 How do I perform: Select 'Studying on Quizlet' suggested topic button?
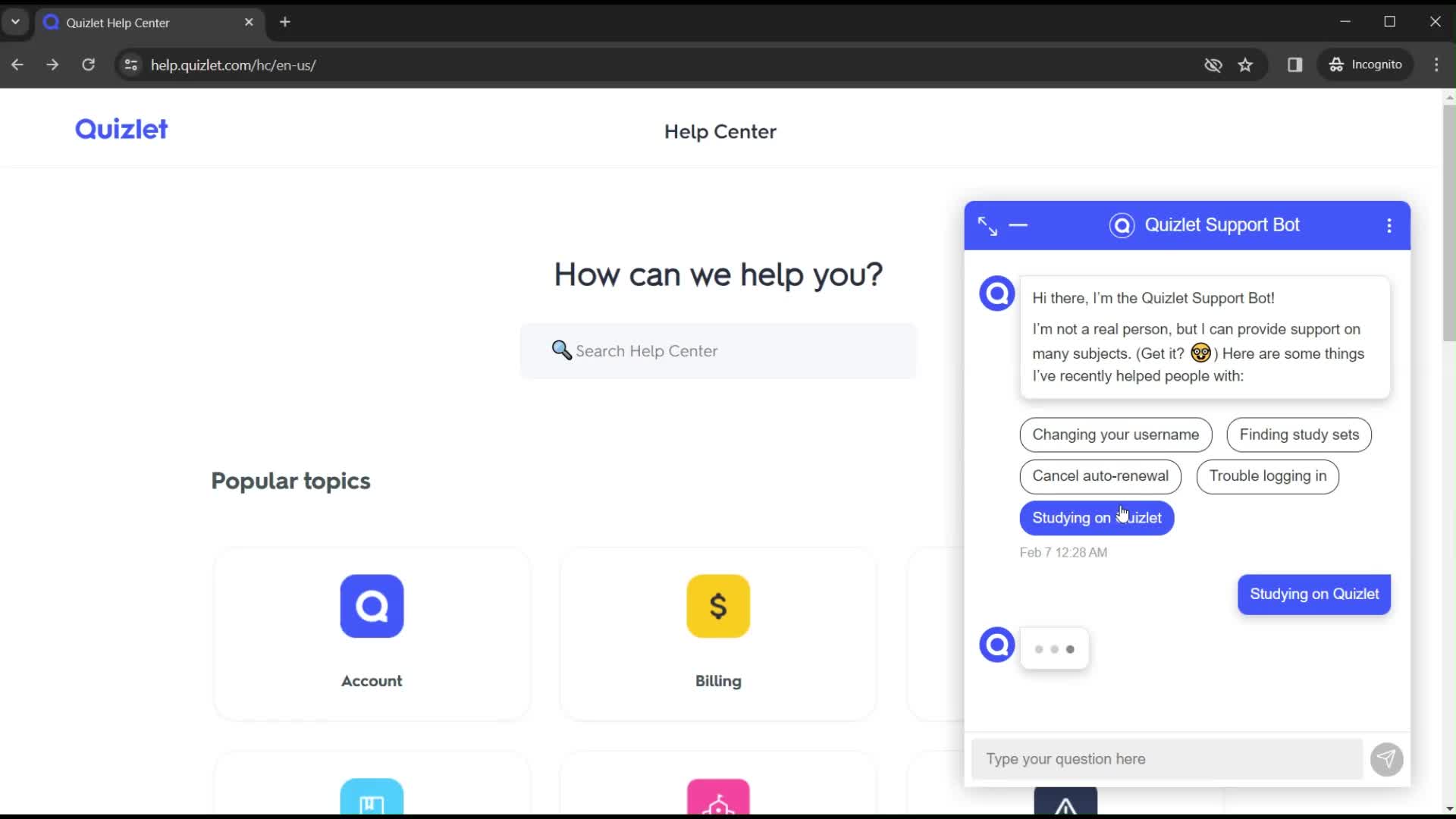1098,517
